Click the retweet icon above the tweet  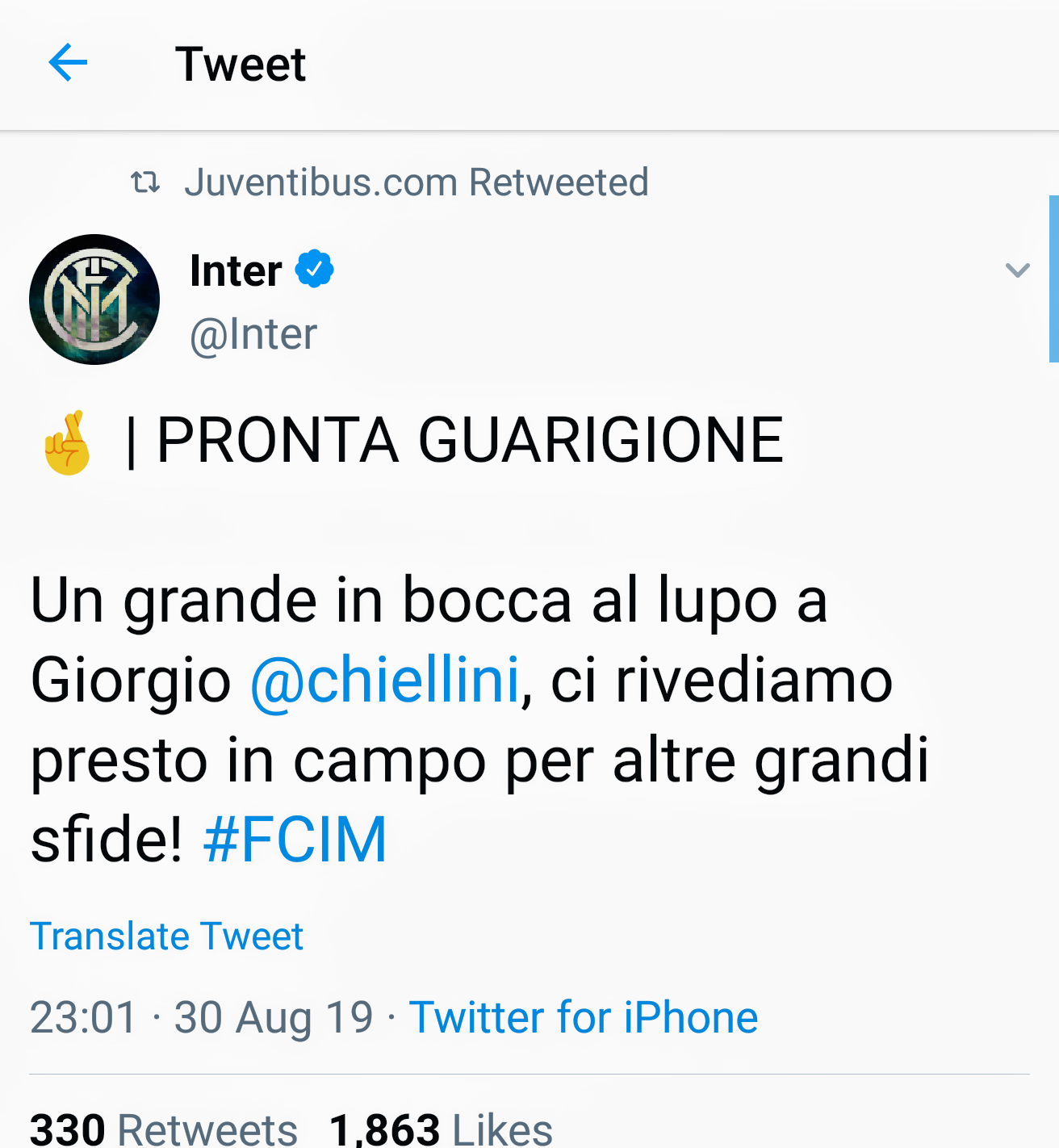coord(145,182)
